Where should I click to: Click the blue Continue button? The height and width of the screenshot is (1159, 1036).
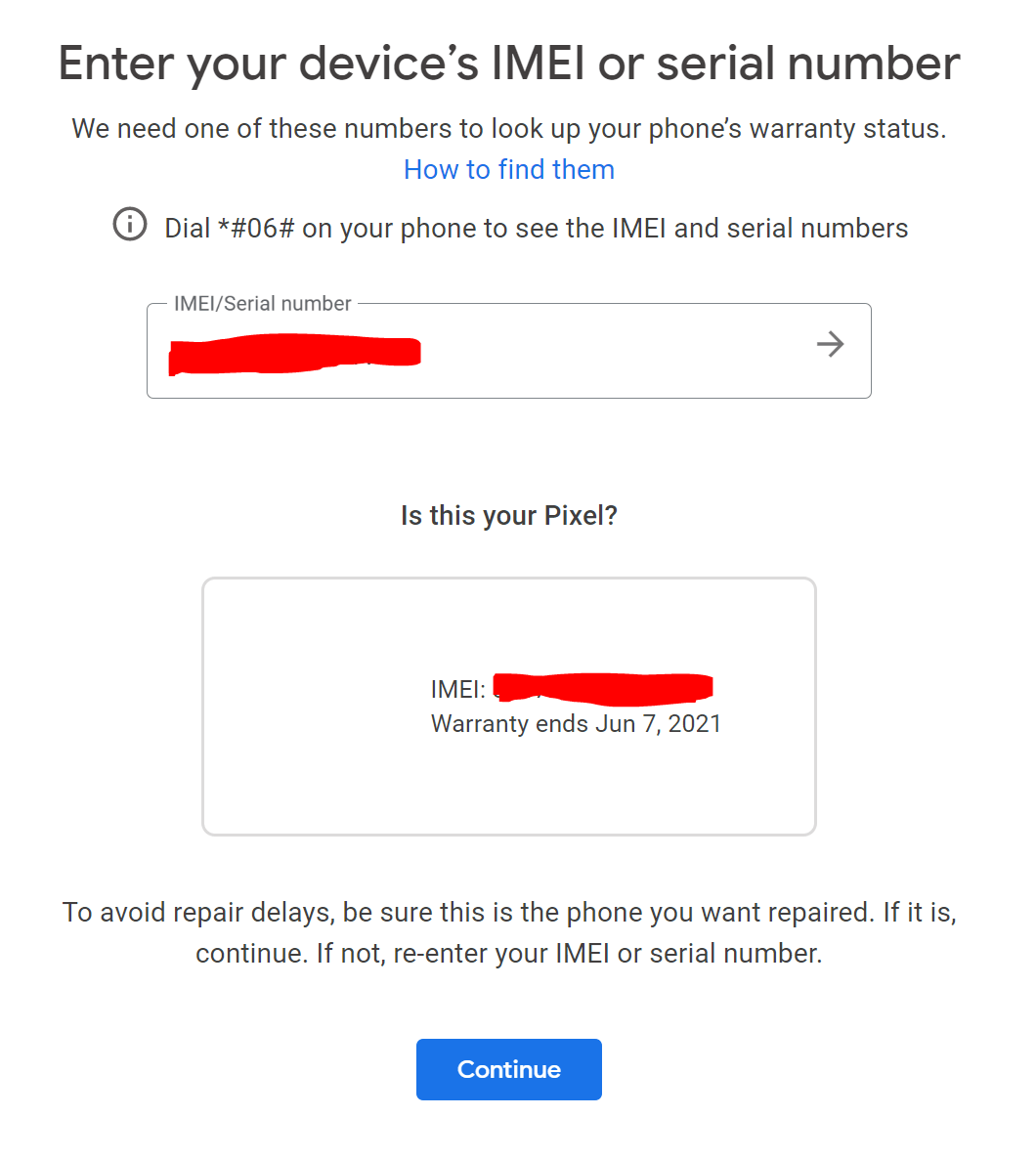508,1069
